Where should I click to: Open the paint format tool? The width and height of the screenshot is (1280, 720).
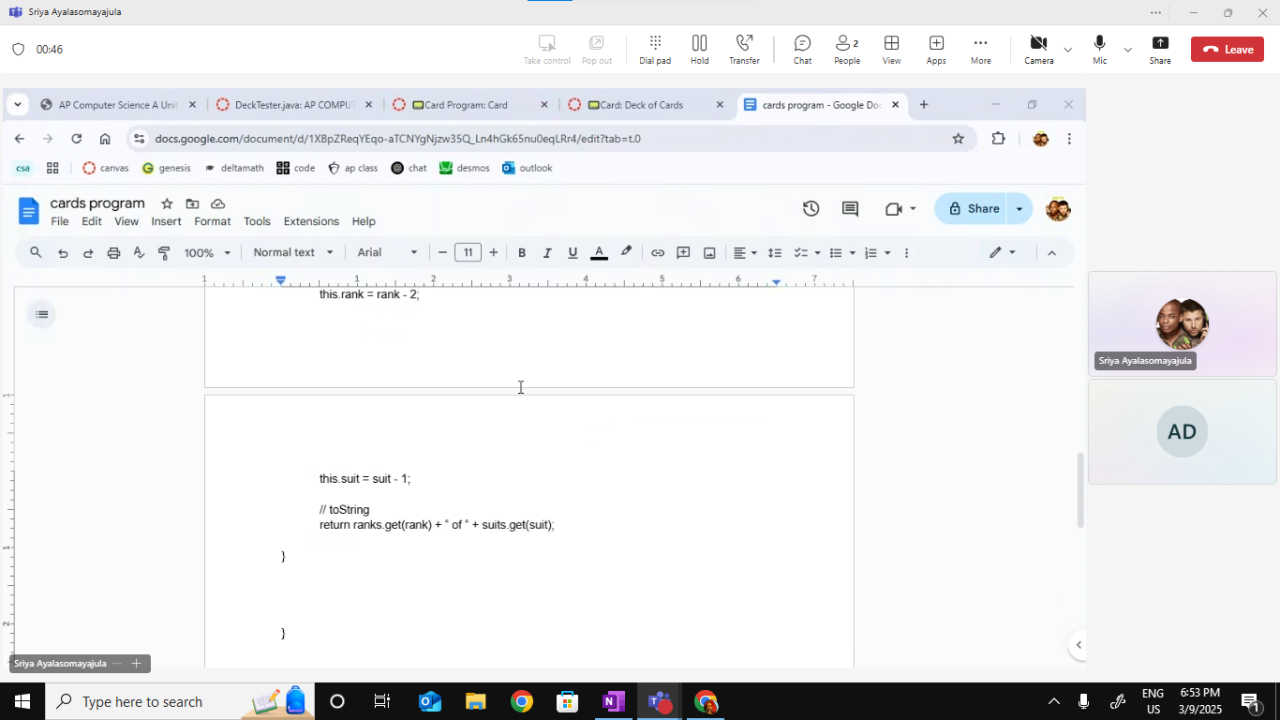164,253
